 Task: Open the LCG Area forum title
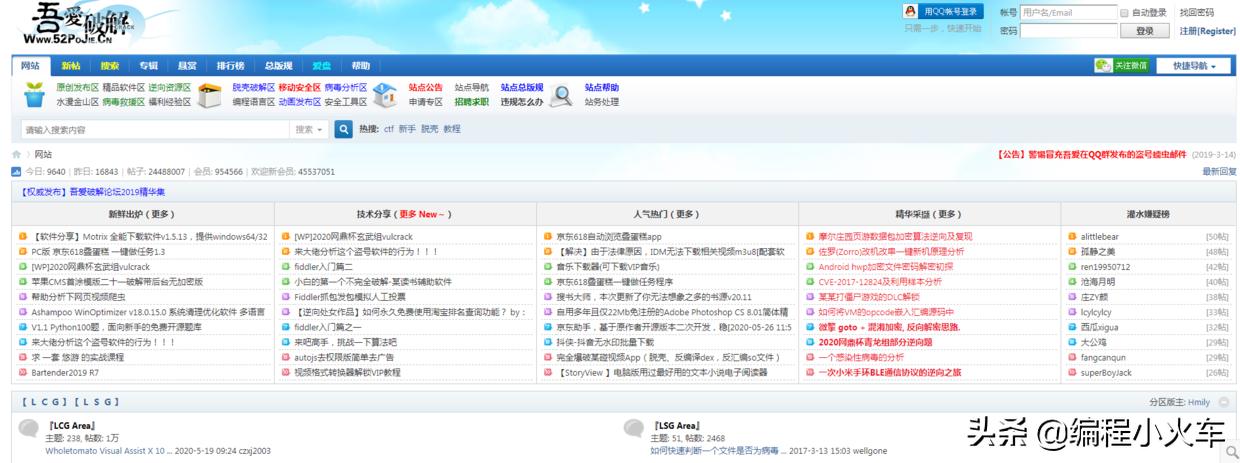pyautogui.click(x=72, y=426)
